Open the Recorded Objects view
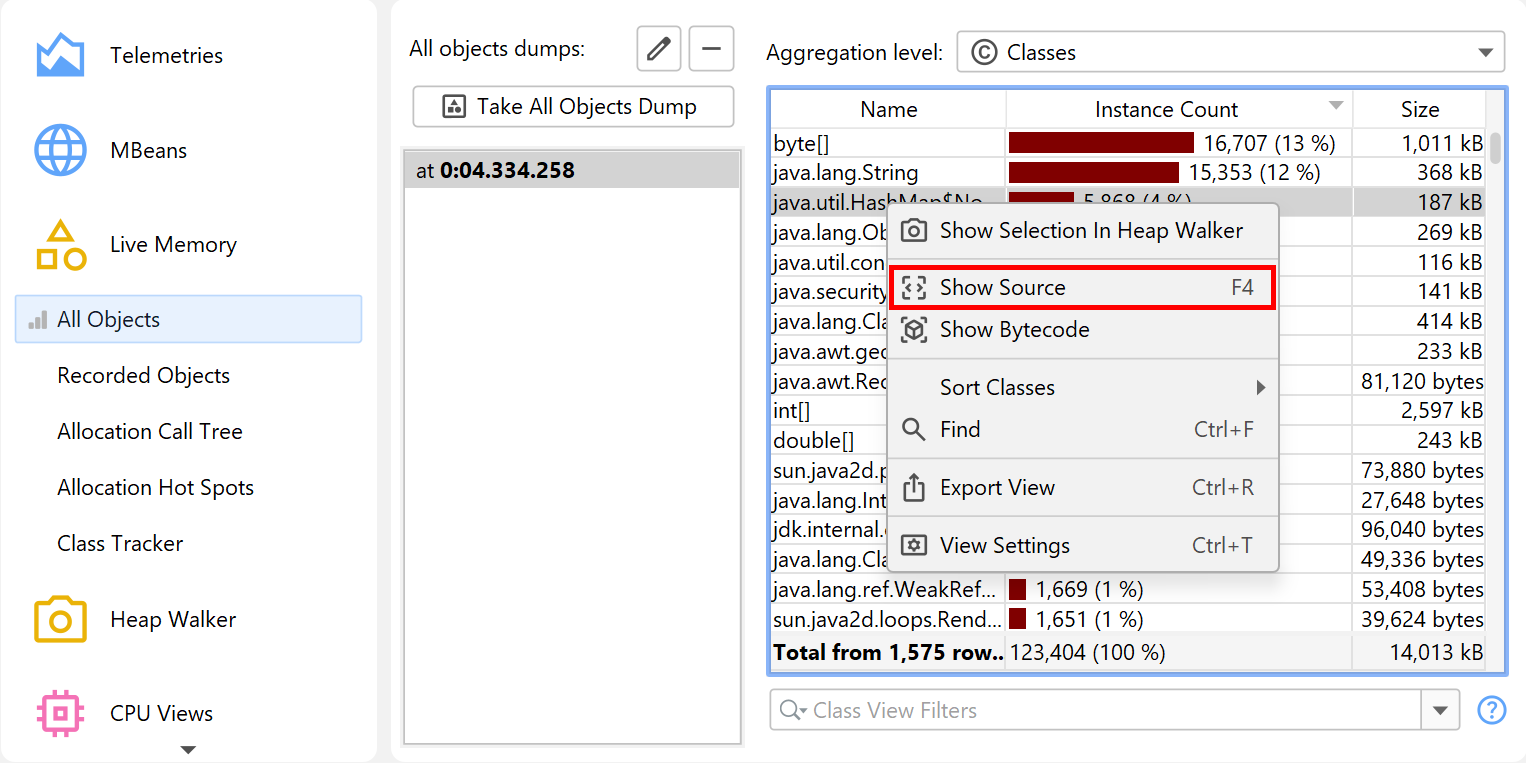The width and height of the screenshot is (1526, 763). point(144,376)
